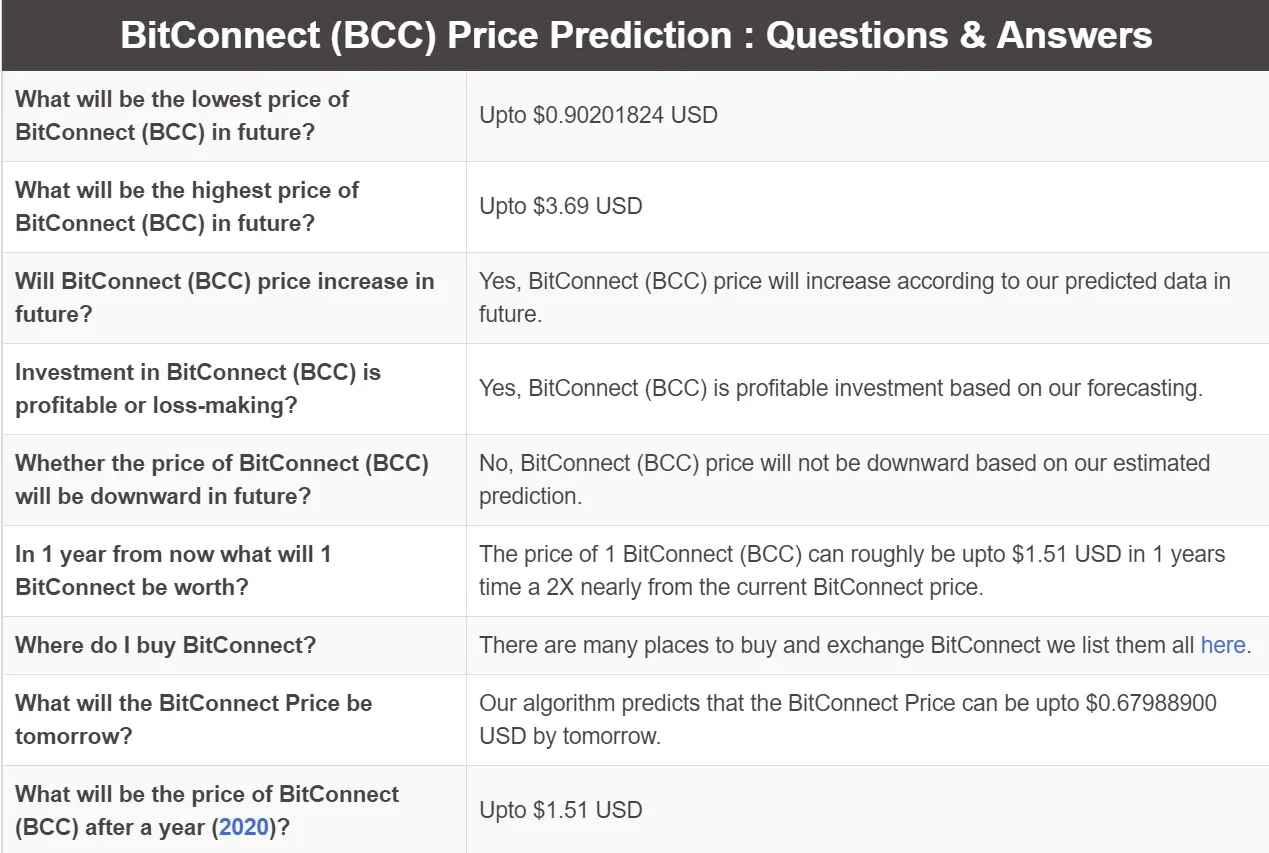Click the 'profitable investment' answer text
Screen dimensions: 1269x853
[x=840, y=388]
